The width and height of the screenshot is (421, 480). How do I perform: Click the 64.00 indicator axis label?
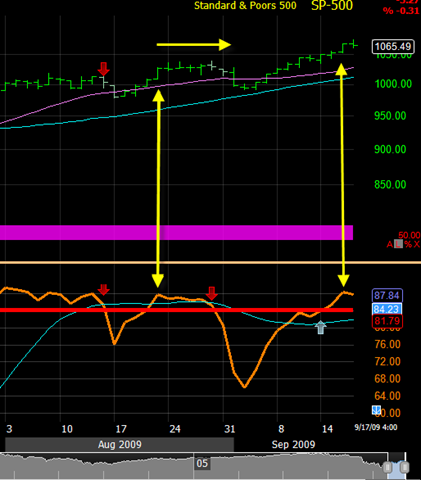(x=387, y=396)
